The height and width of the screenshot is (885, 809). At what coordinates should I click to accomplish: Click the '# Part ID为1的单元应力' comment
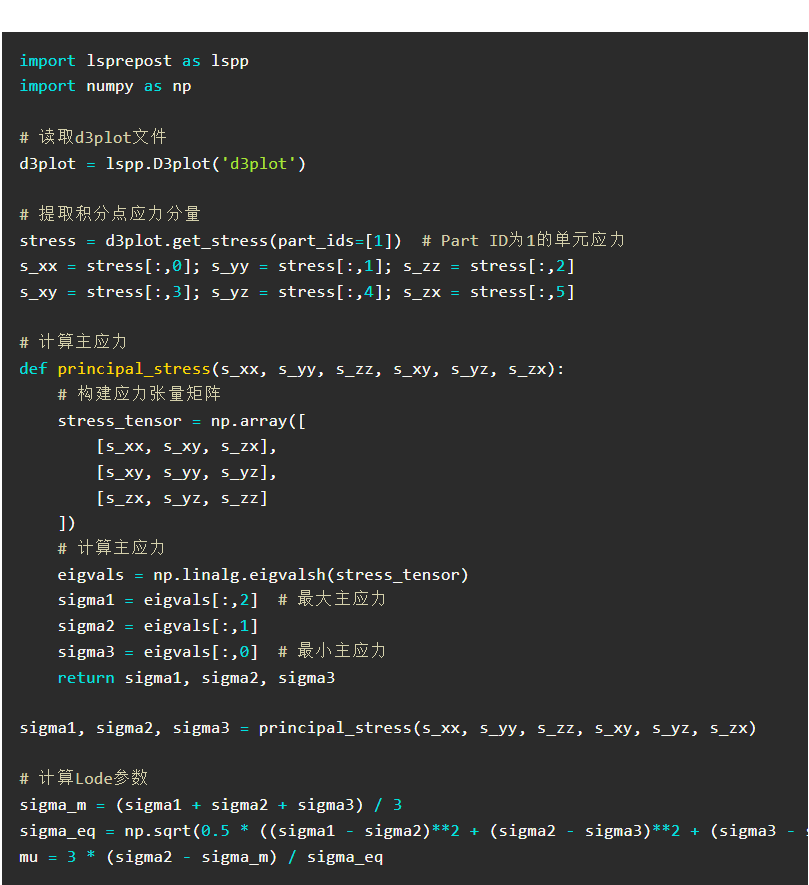coord(523,240)
